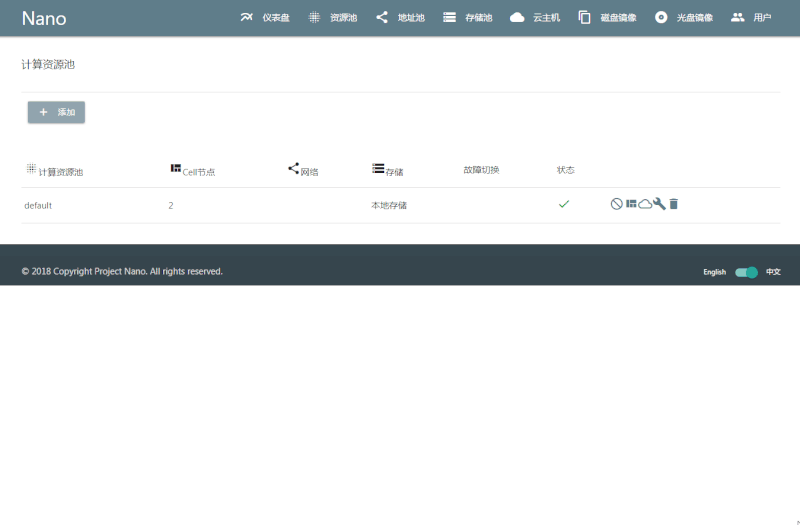Click the cloud instances icon in default row

coord(645,204)
